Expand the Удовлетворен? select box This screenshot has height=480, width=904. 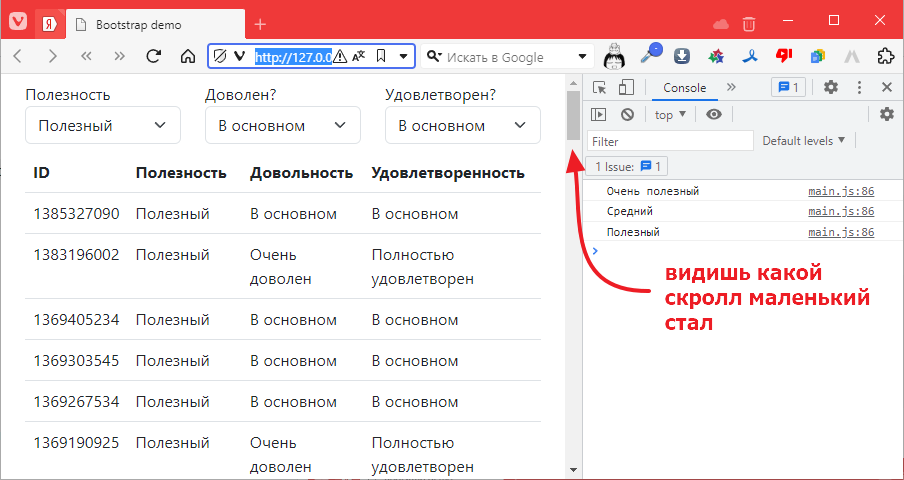coord(462,126)
